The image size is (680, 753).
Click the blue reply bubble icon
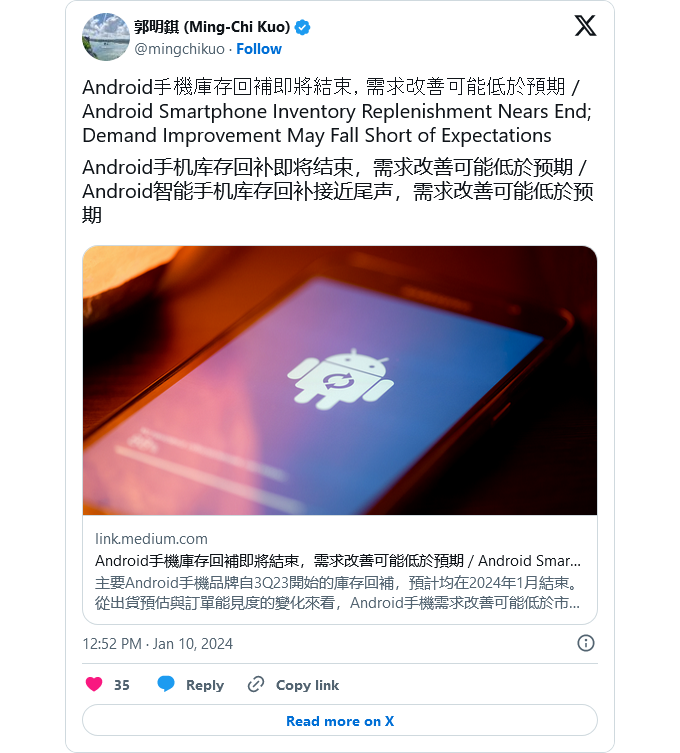pyautogui.click(x=166, y=683)
